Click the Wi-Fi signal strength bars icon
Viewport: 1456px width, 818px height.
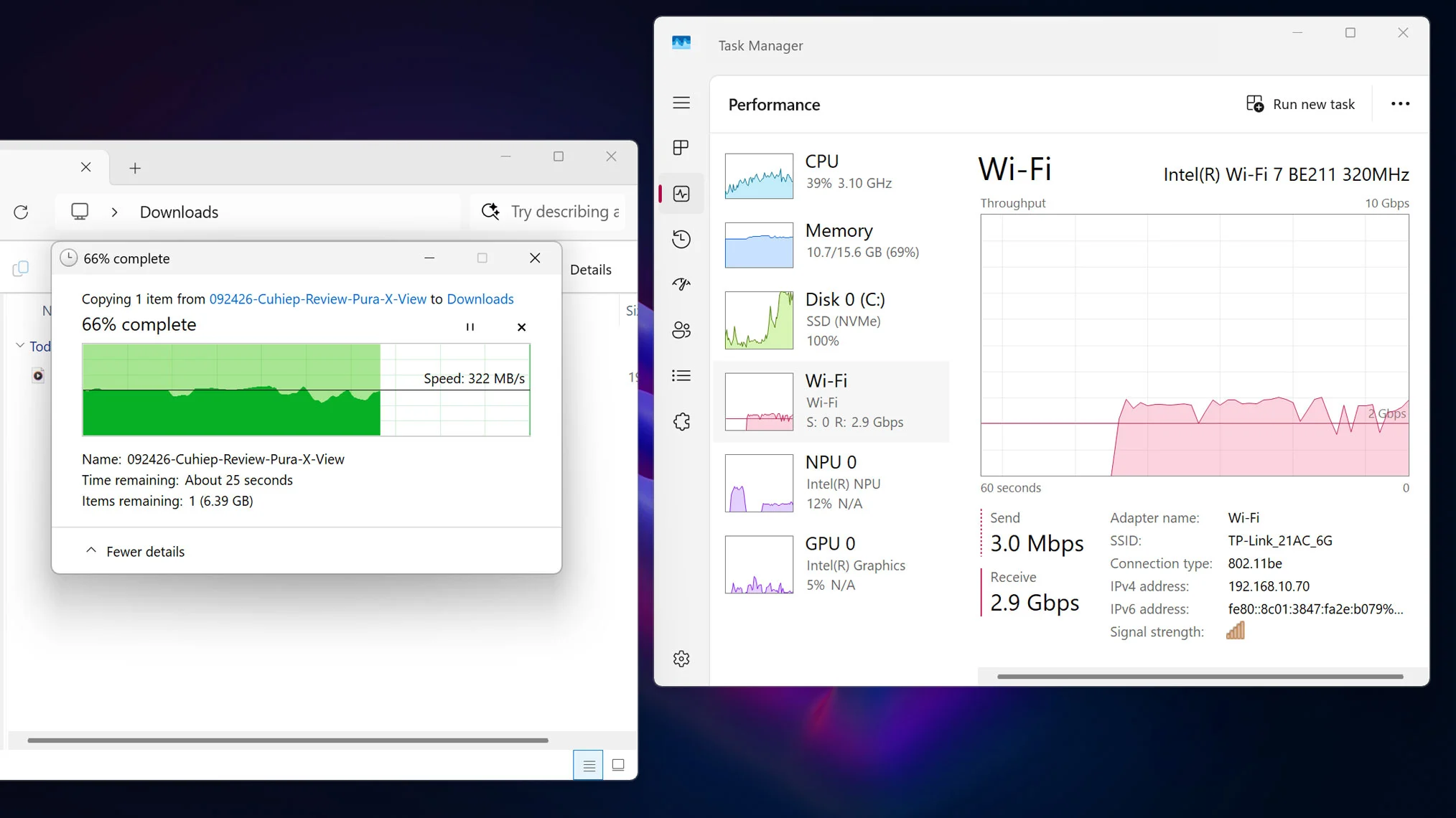(x=1235, y=631)
